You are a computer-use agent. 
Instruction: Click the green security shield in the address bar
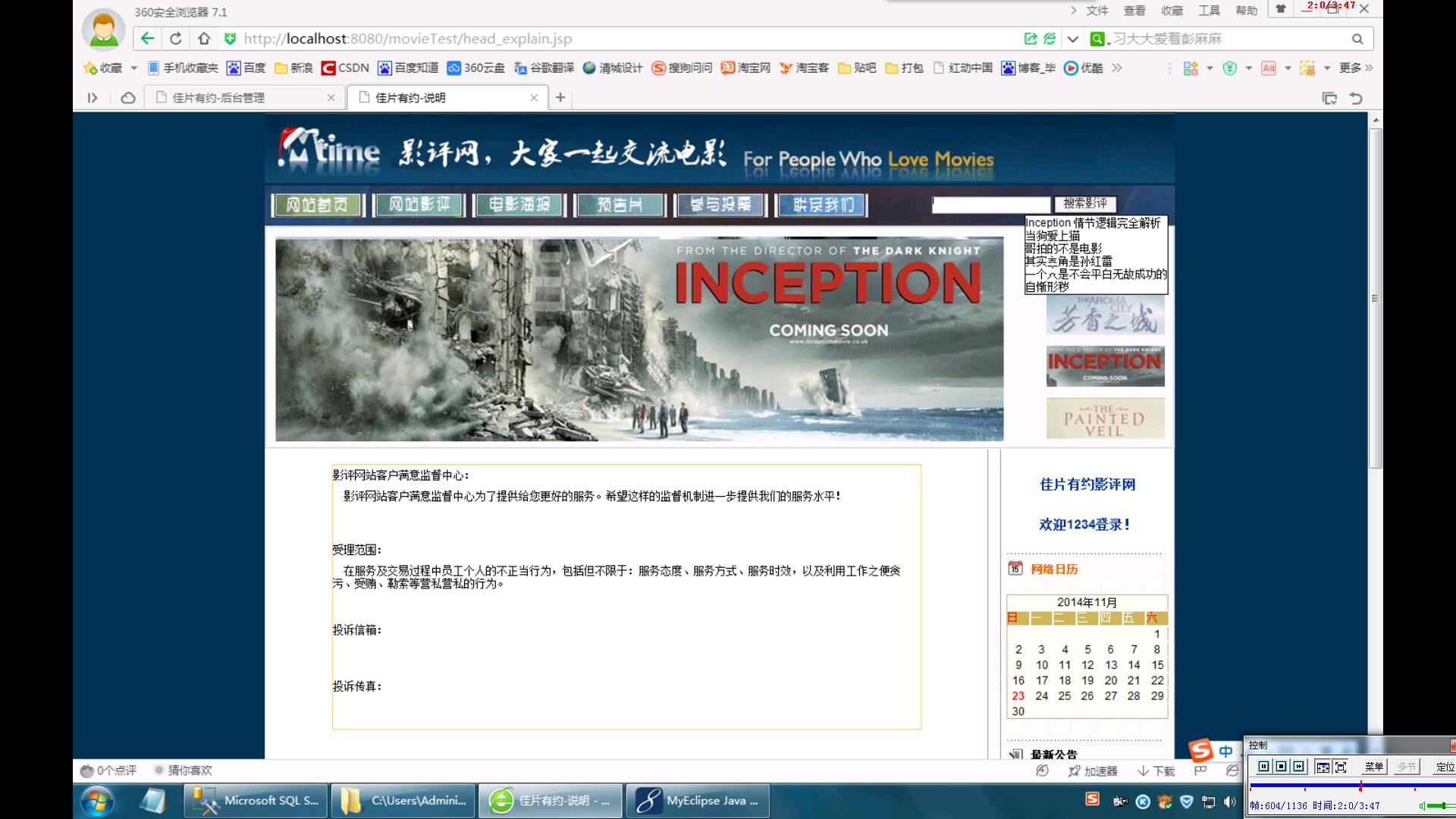pos(230,39)
